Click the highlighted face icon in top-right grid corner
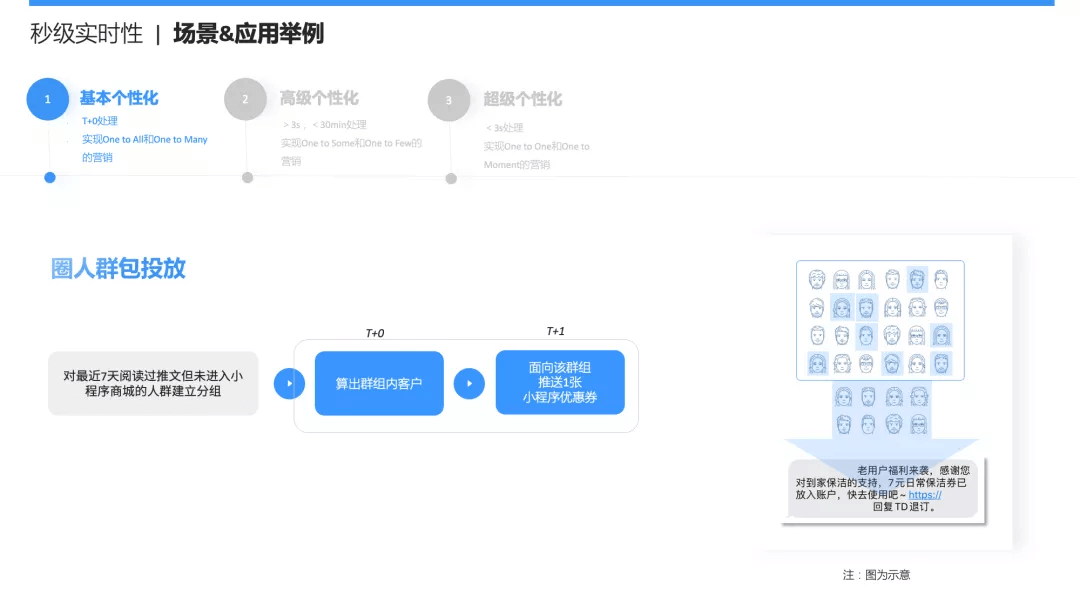The image size is (1080, 608). 915,279
